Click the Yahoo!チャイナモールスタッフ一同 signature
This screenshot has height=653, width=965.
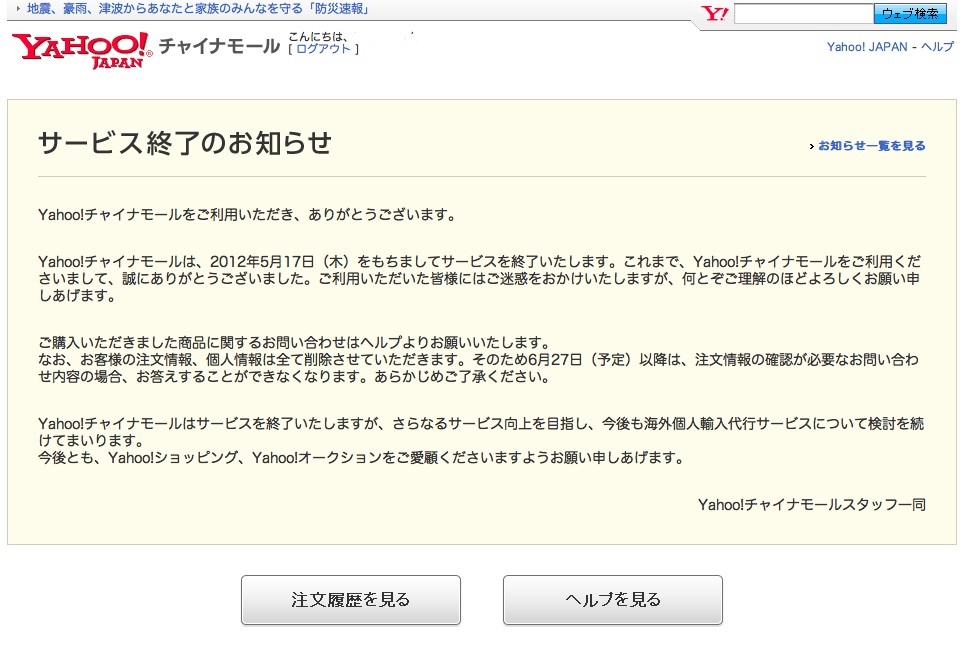click(811, 505)
